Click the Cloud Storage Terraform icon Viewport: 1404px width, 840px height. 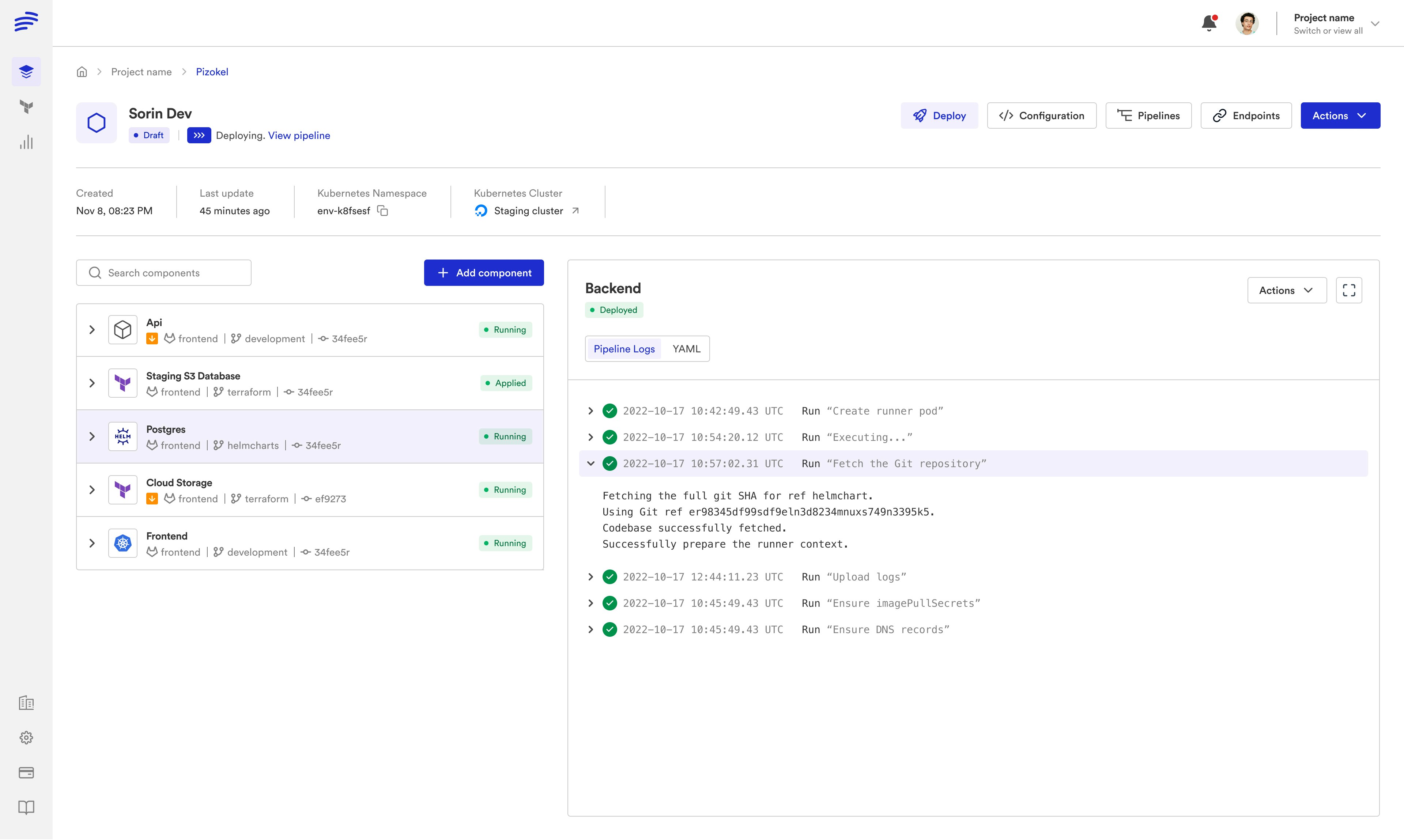point(123,489)
